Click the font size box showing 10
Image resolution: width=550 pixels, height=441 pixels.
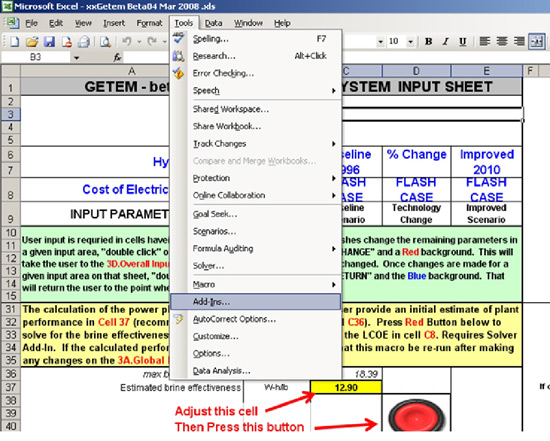(x=396, y=42)
